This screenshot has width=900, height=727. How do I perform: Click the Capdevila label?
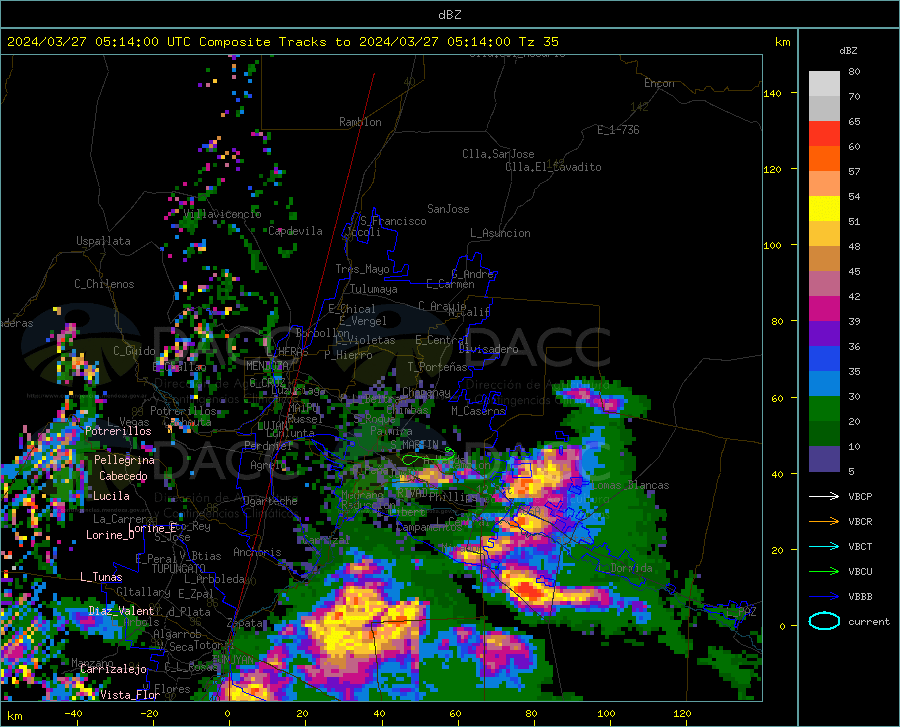coord(295,231)
